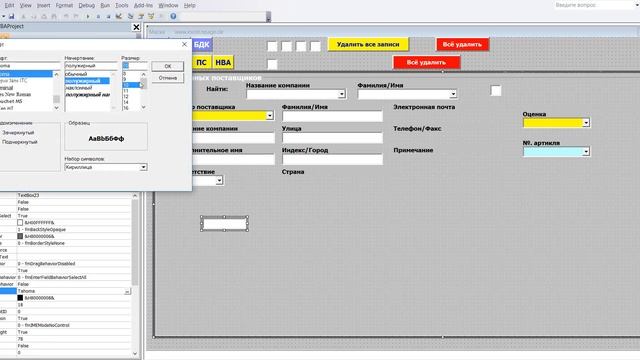Open the Toolbox toolbar icon
Image resolution: width=640 pixels, height=360 pixels.
tap(162, 16)
